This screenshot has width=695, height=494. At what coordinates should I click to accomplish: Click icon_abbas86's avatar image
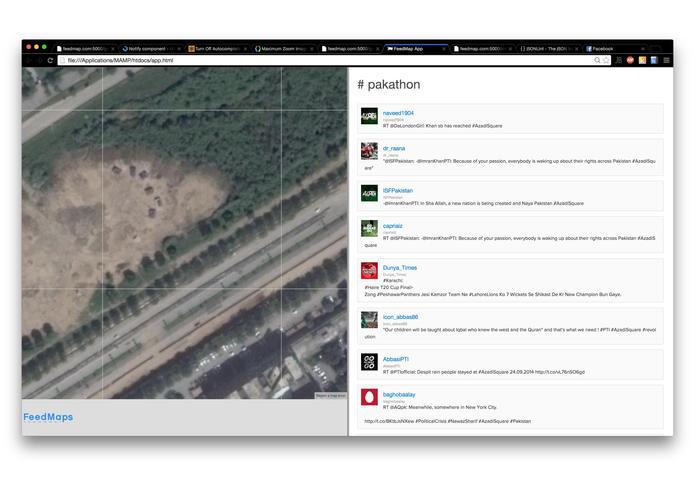(369, 319)
